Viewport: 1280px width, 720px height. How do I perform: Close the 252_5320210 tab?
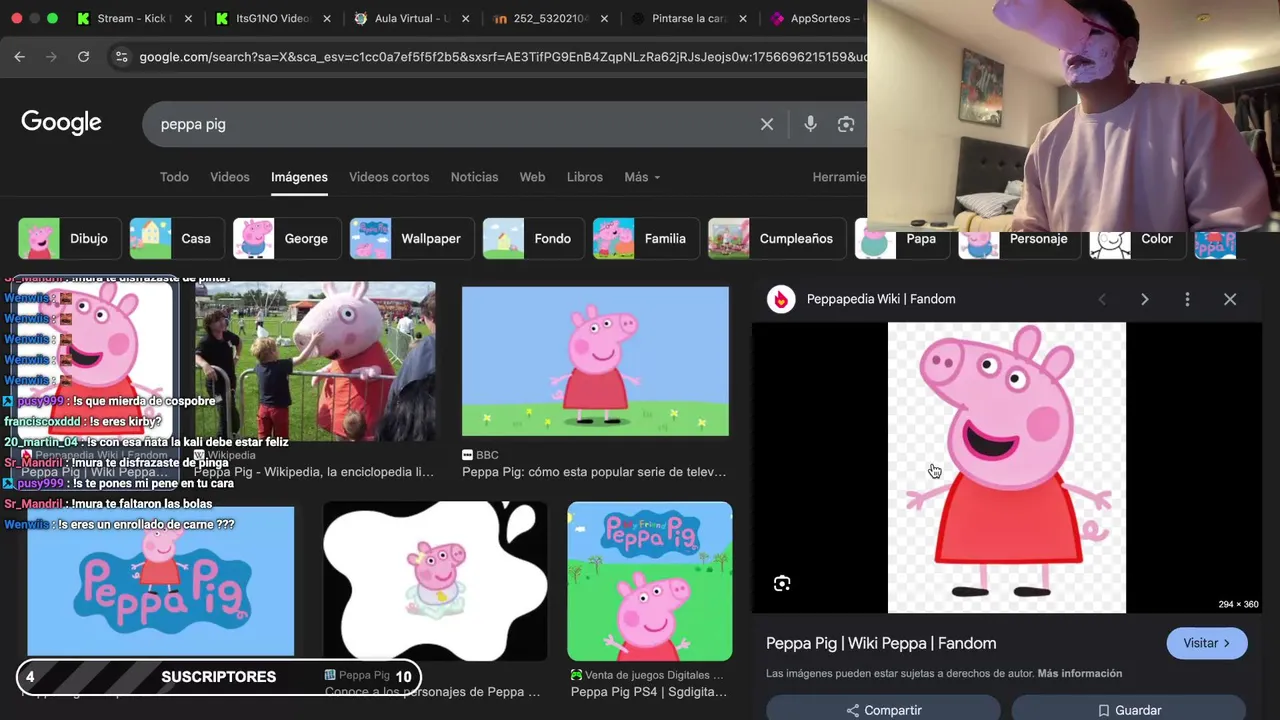point(604,18)
